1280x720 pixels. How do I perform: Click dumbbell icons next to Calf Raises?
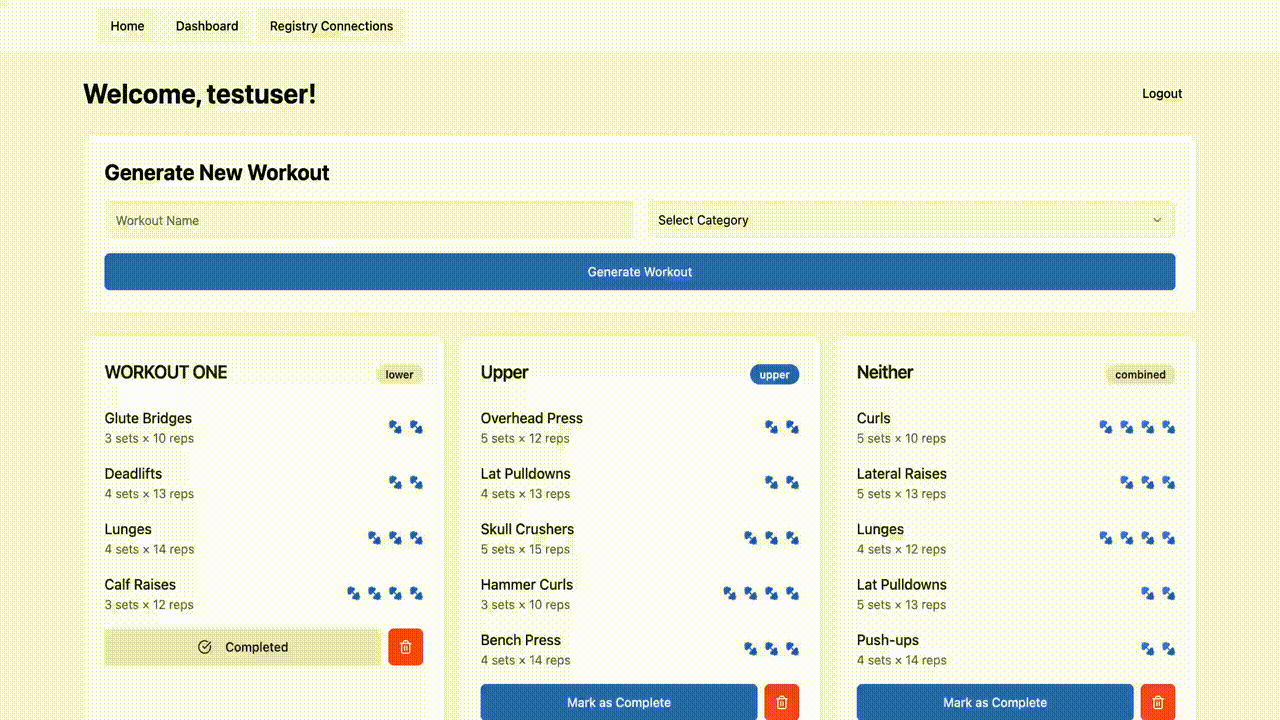pyautogui.click(x=385, y=593)
